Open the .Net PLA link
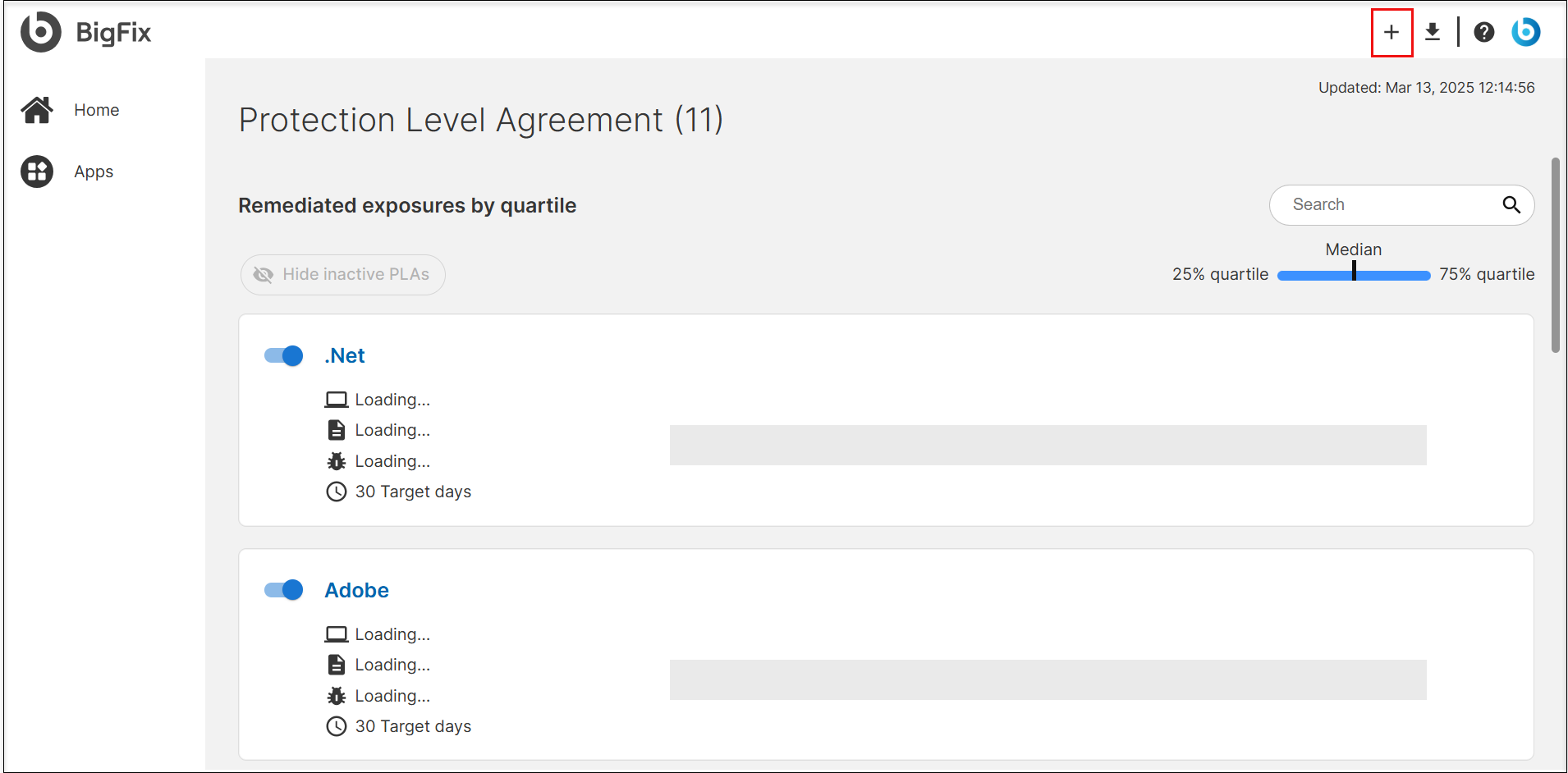This screenshot has width=1568, height=773. (345, 356)
